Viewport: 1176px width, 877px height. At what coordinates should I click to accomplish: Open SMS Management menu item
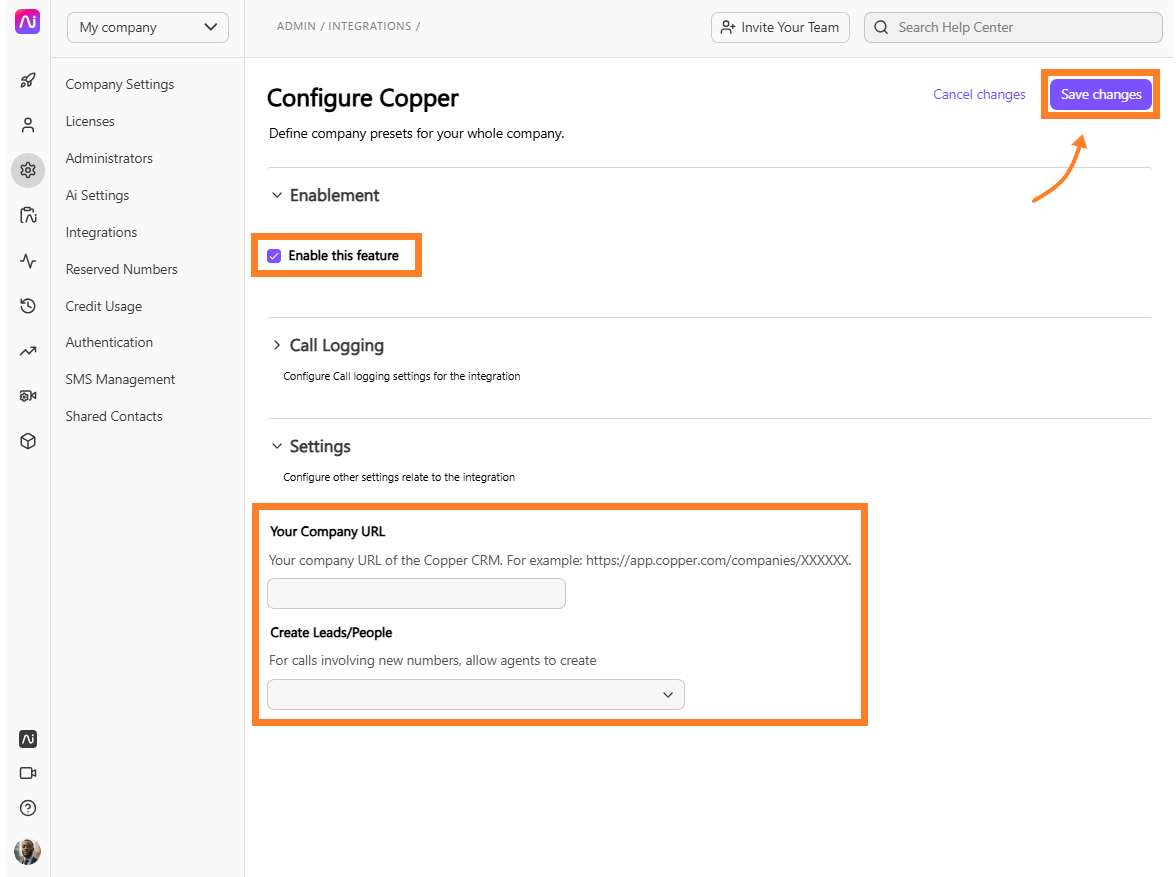click(x=120, y=380)
